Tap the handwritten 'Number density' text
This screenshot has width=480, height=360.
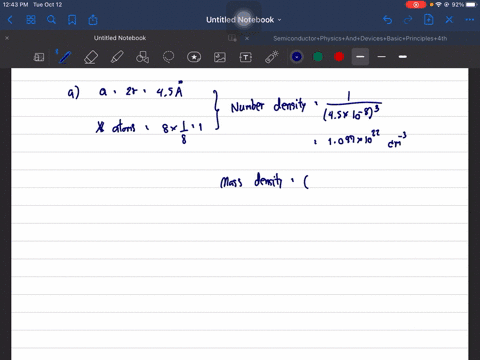tap(268, 106)
